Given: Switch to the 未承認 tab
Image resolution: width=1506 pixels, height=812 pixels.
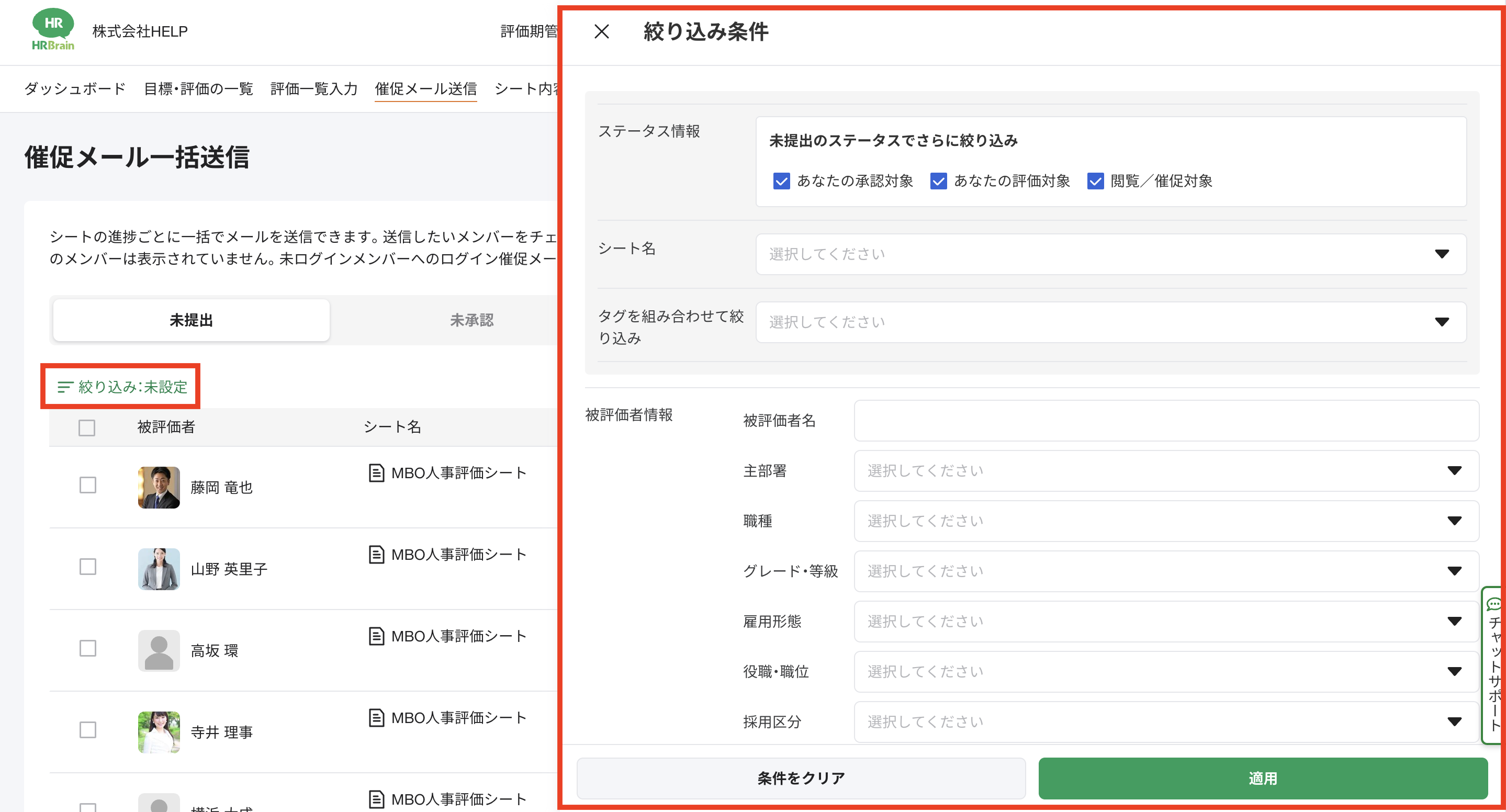Looking at the screenshot, I should pos(471,320).
